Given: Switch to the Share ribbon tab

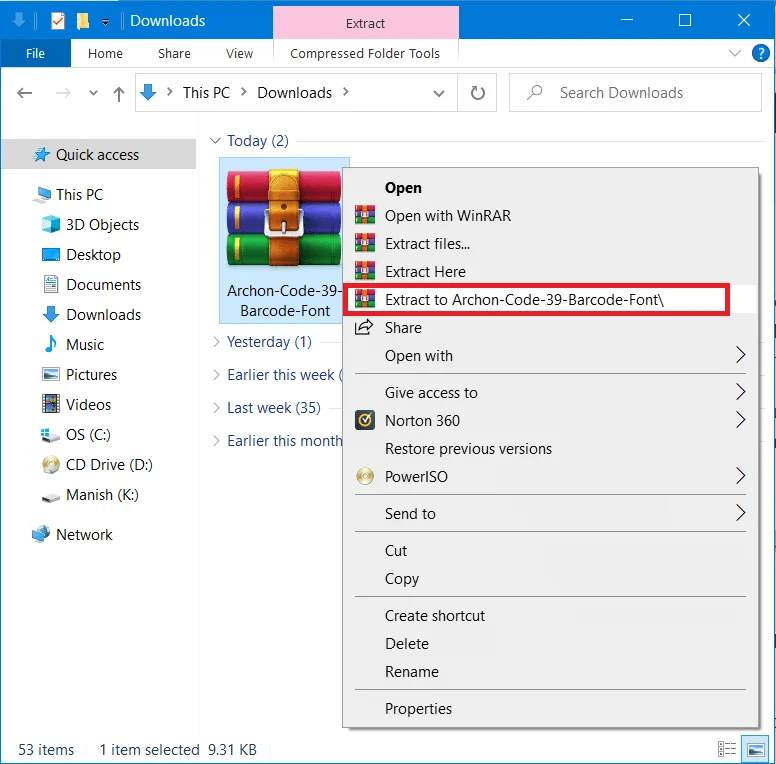Looking at the screenshot, I should coord(174,53).
